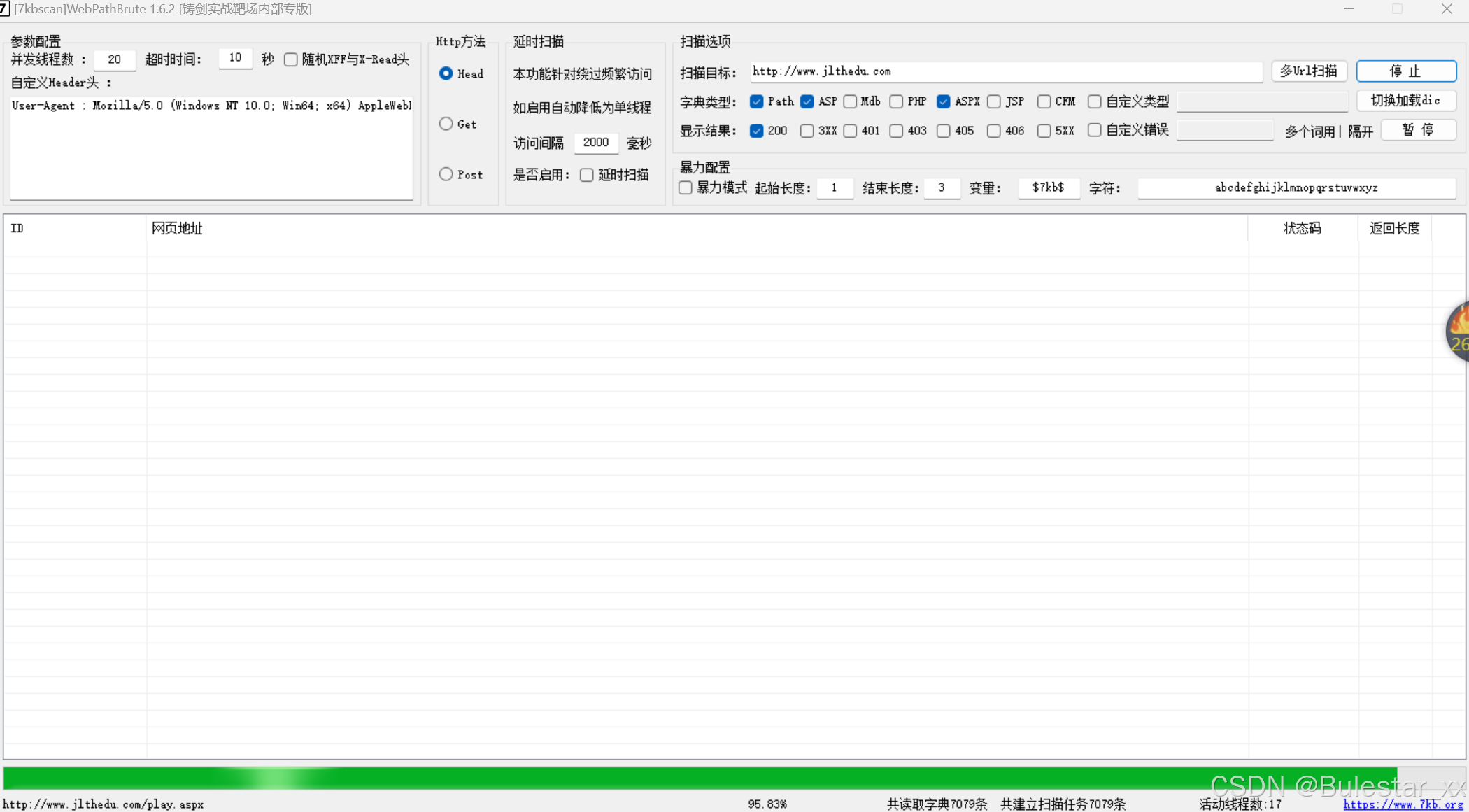
Task: Click the 网页地址 column header
Action: [x=177, y=229]
